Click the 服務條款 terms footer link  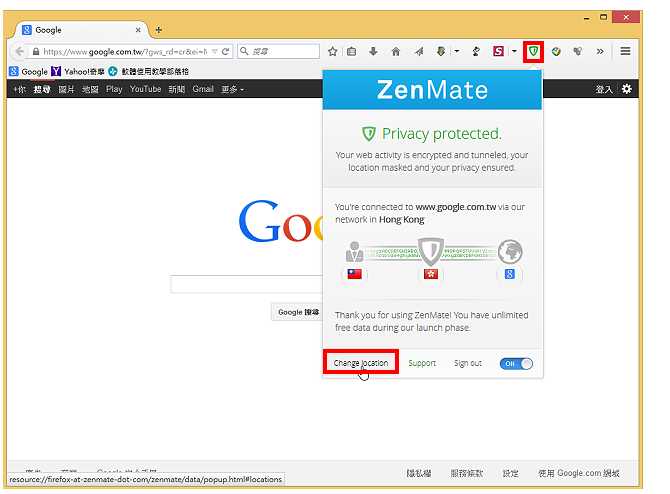(x=467, y=473)
